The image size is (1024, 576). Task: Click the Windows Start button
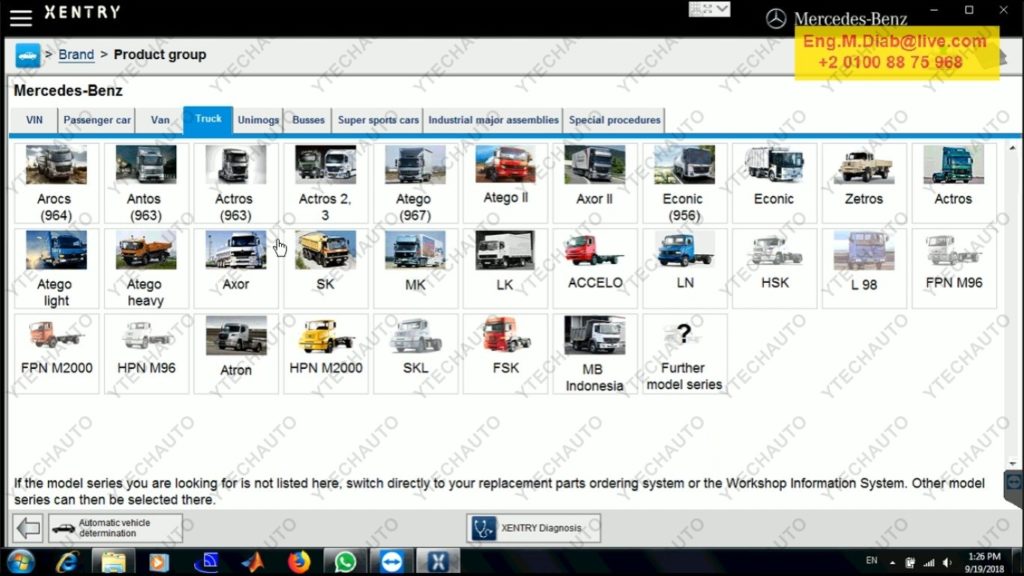point(20,561)
